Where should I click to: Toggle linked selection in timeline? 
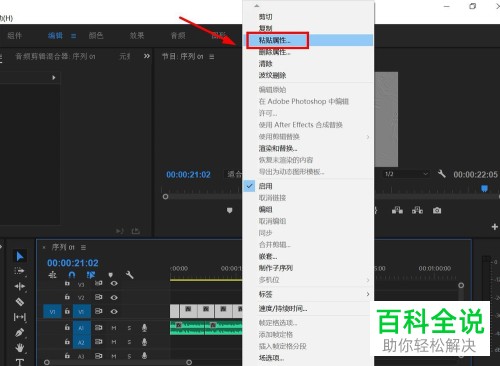[x=91, y=275]
